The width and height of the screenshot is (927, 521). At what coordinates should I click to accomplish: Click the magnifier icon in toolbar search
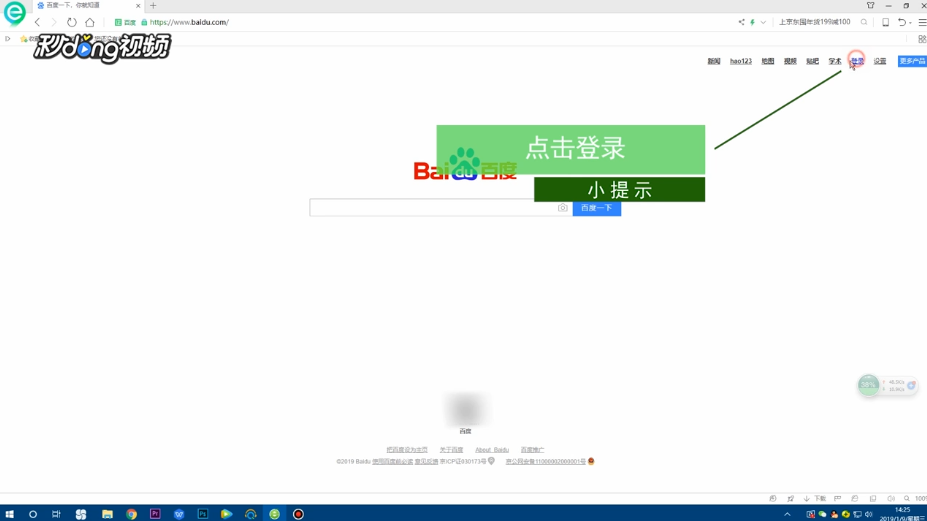click(864, 22)
